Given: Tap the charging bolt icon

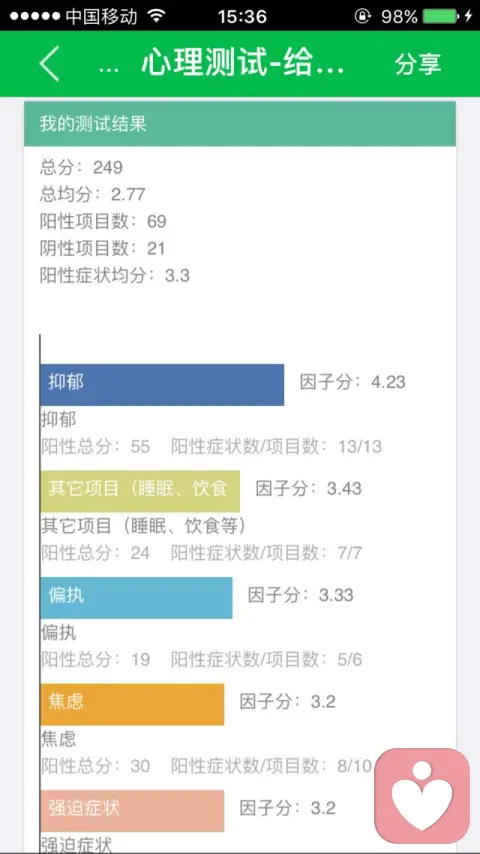Looking at the screenshot, I should click(x=468, y=16).
